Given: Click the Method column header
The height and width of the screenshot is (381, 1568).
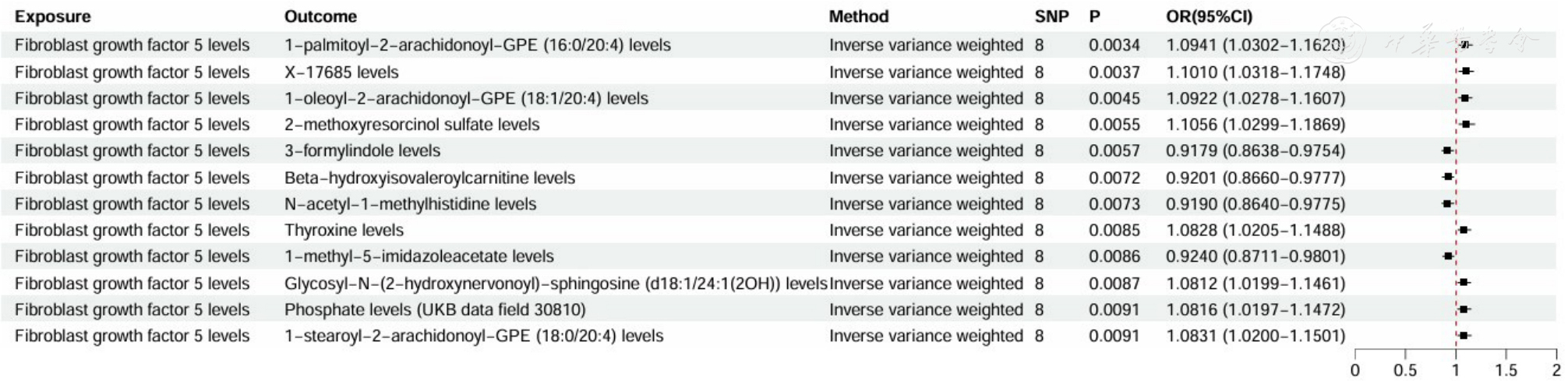Looking at the screenshot, I should coord(858,16).
